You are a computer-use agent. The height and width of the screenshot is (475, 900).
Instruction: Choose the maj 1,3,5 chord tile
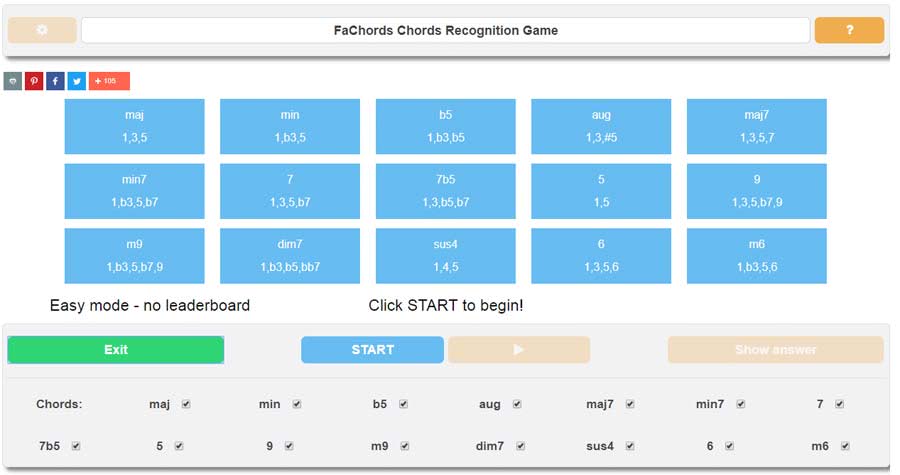(x=134, y=126)
